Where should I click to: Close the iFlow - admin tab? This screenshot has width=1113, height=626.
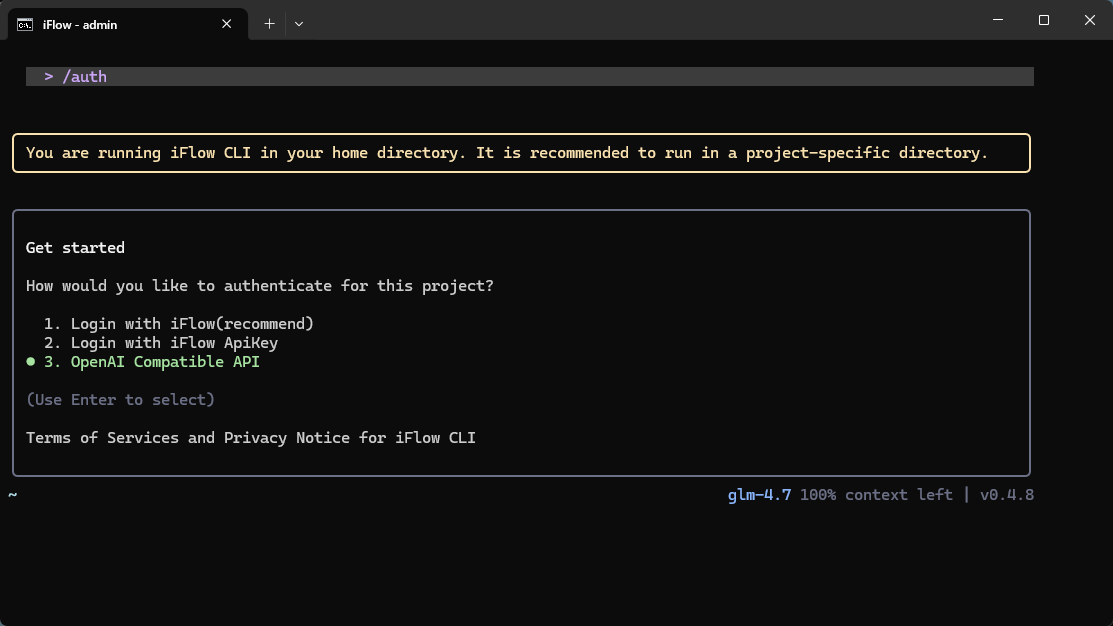coord(227,24)
